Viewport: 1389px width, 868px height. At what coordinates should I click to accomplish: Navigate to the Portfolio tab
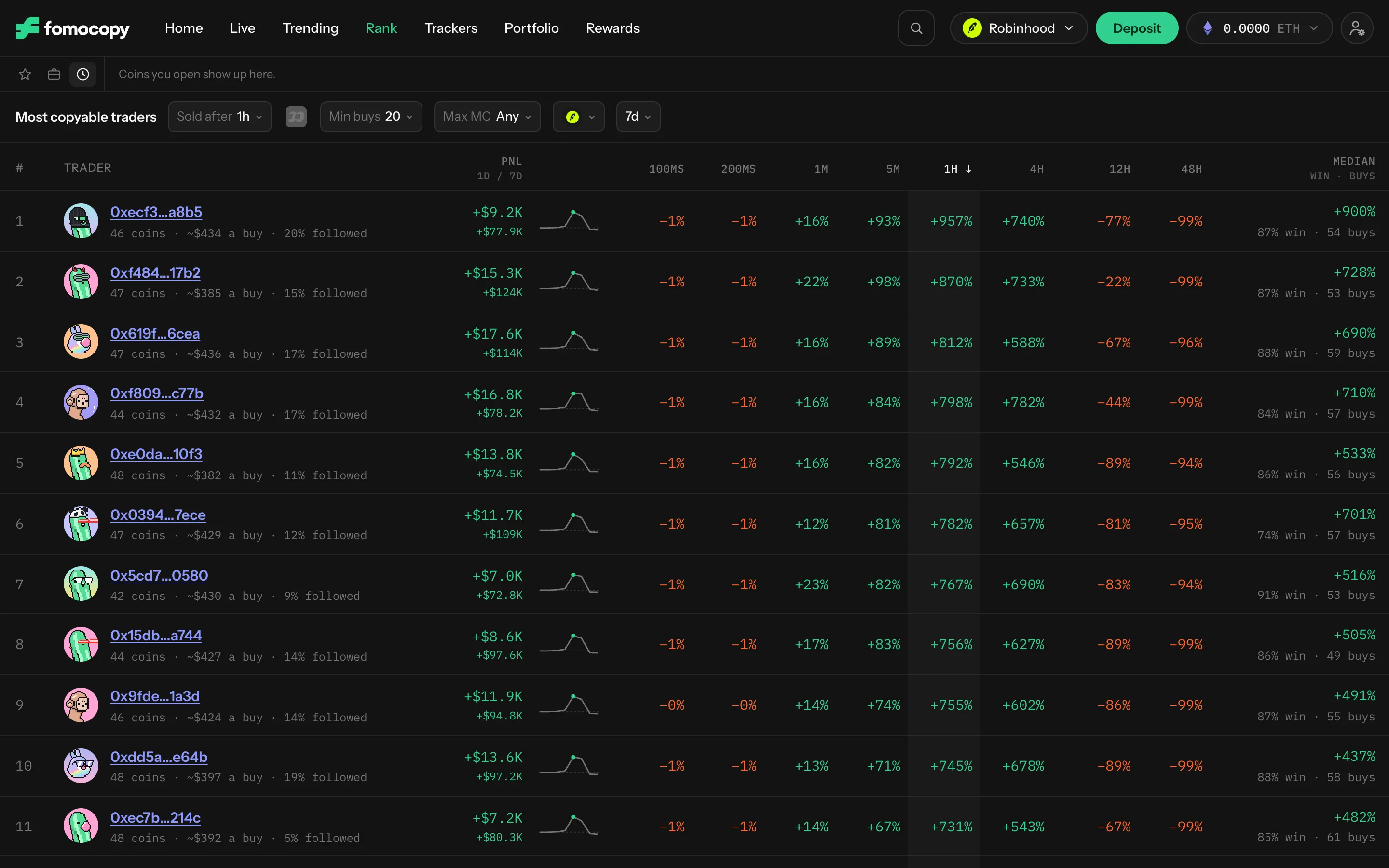(x=531, y=28)
